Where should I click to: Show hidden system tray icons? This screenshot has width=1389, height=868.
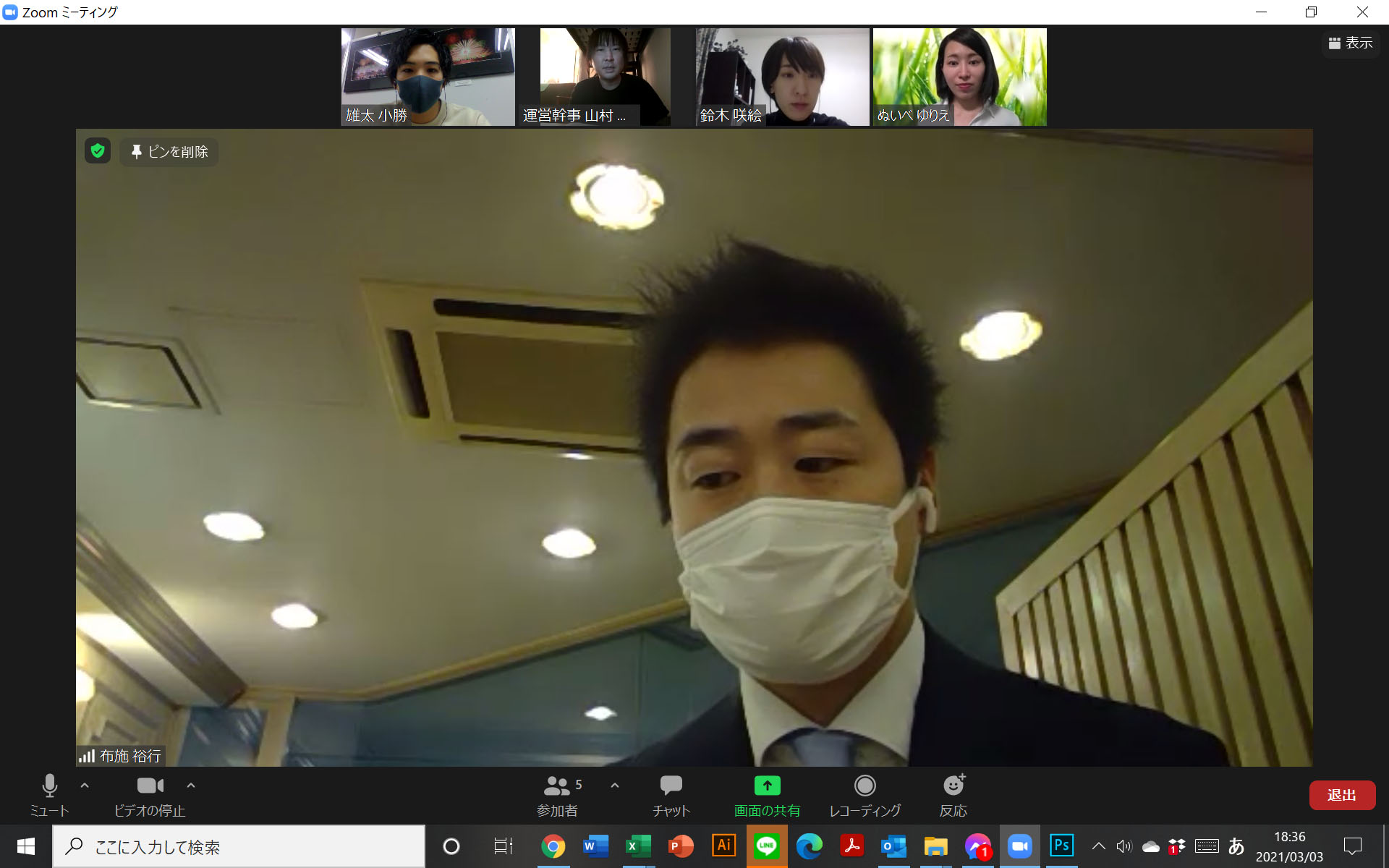click(x=1098, y=846)
